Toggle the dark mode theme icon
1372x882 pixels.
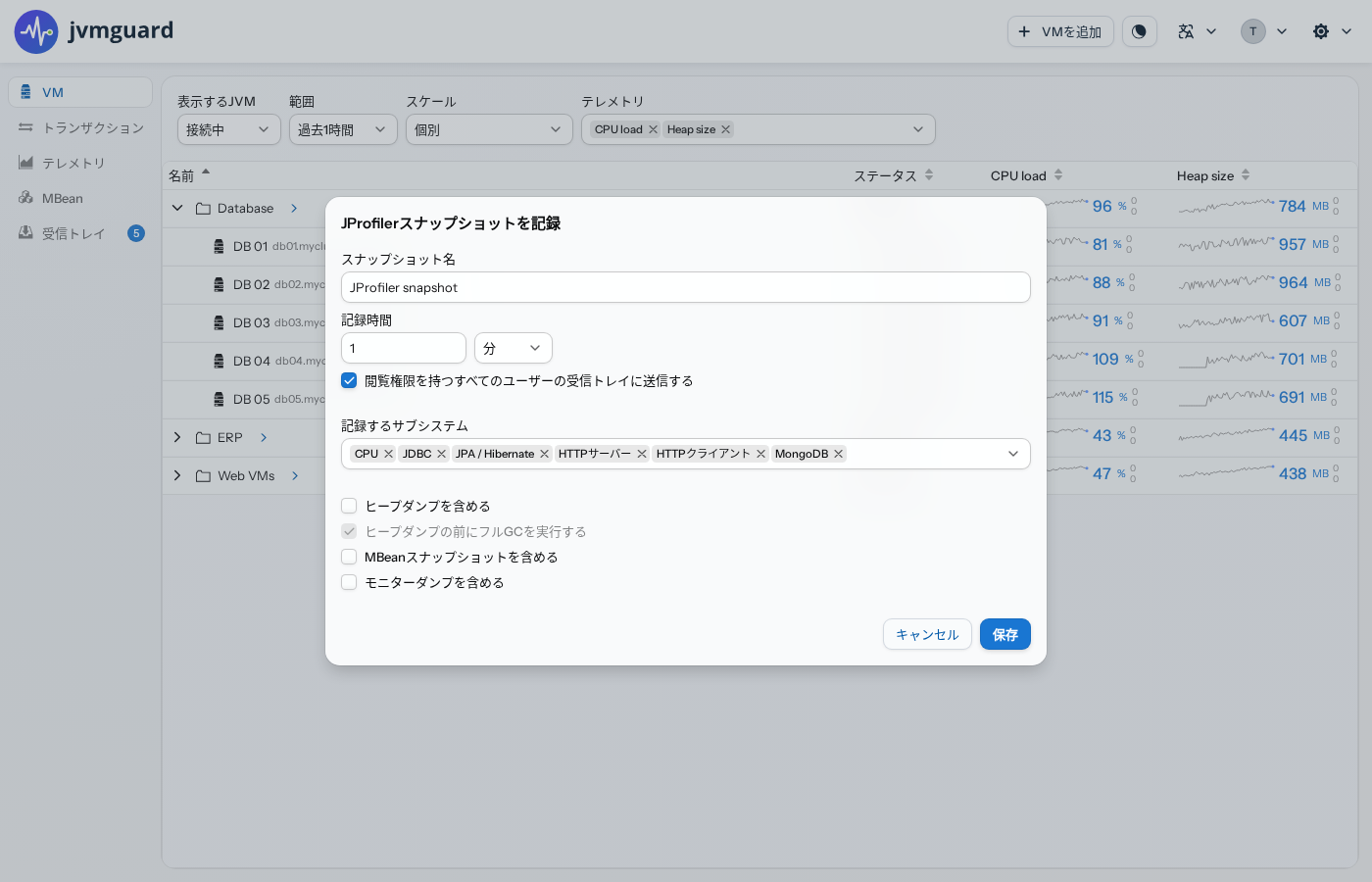pos(1139,31)
